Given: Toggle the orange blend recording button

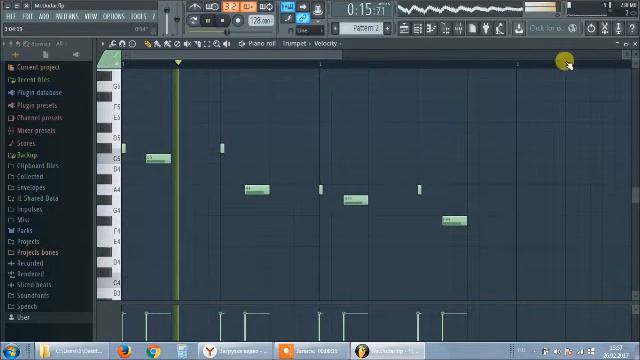Looking at the screenshot, I should pyautogui.click(x=248, y=7).
